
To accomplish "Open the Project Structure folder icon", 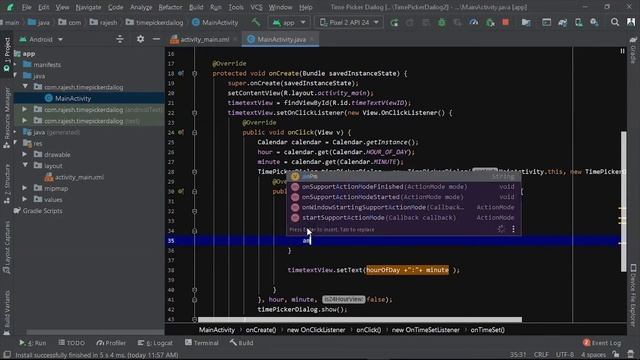I will pos(526,22).
